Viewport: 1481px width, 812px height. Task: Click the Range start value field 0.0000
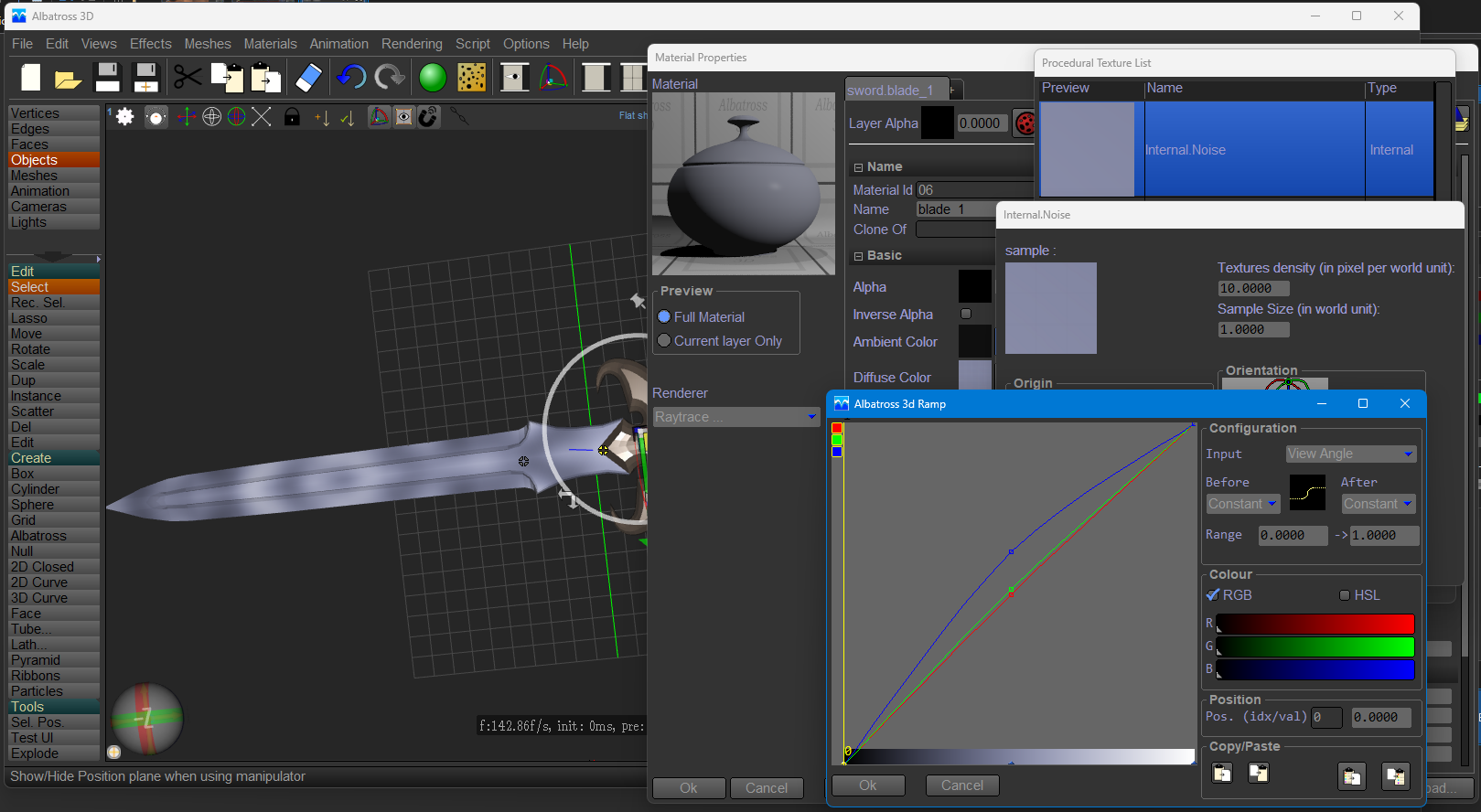tap(1293, 536)
